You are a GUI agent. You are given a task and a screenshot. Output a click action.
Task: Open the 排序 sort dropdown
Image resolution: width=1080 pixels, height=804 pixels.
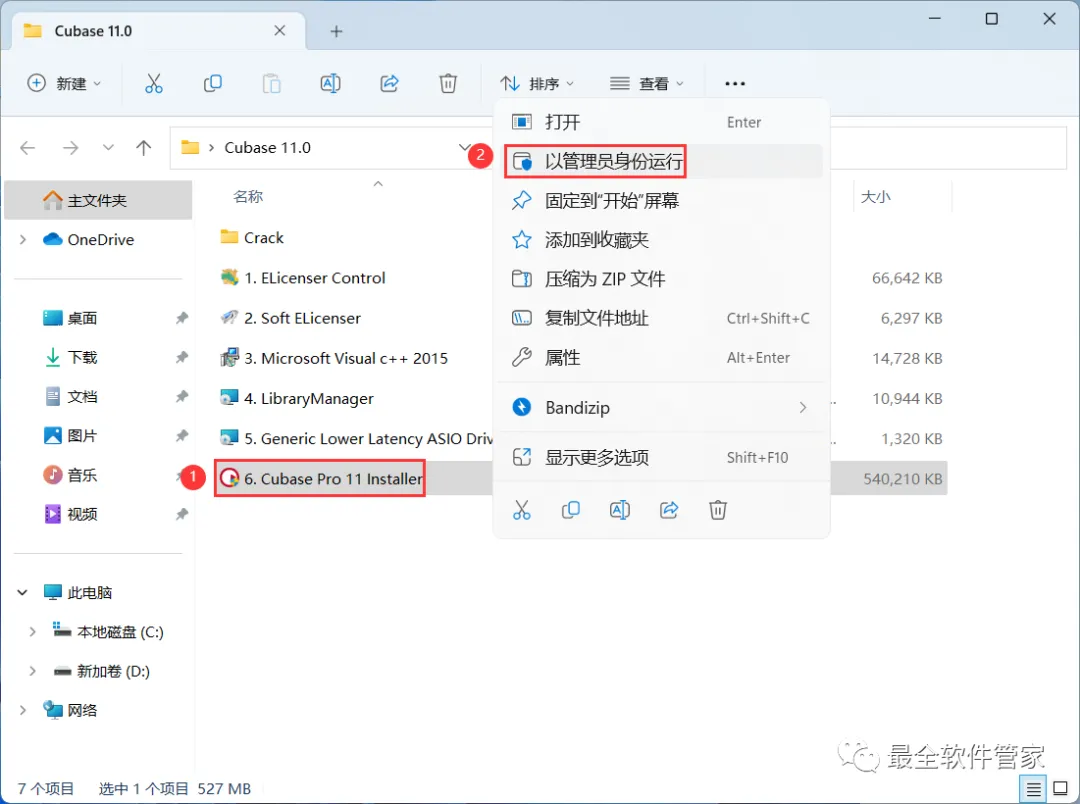pos(537,83)
